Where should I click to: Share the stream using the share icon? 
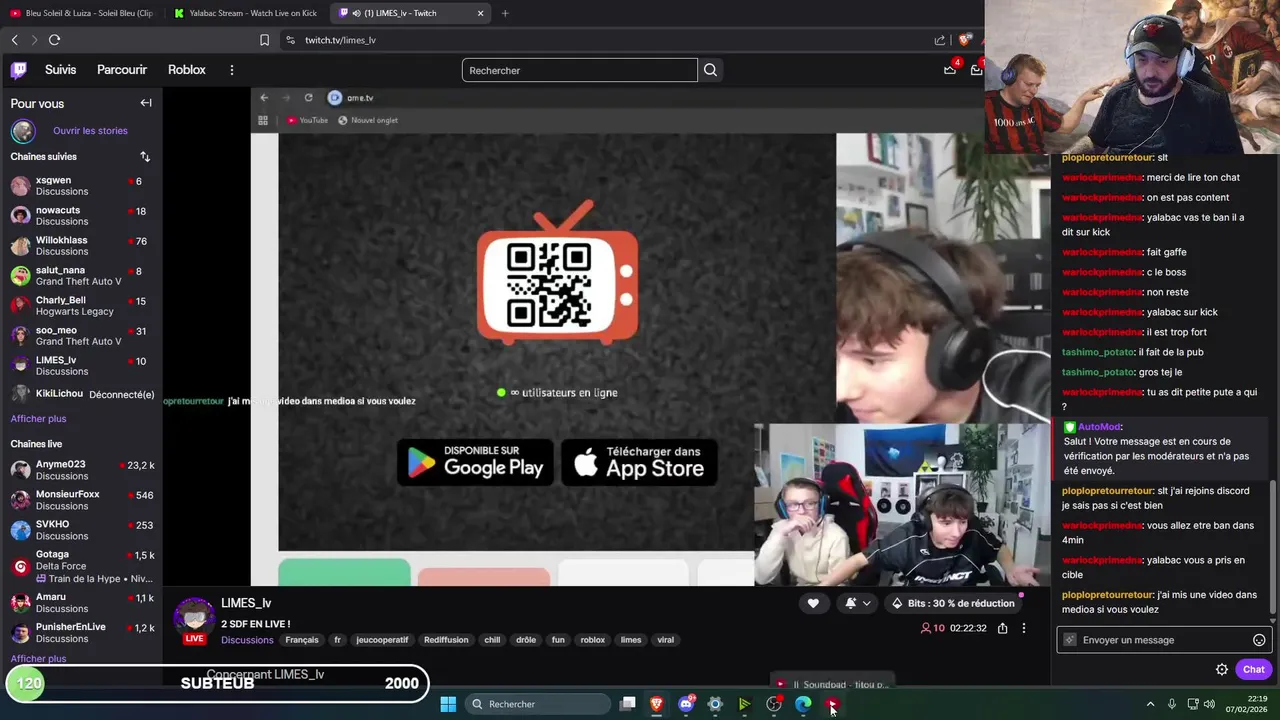coord(1002,628)
